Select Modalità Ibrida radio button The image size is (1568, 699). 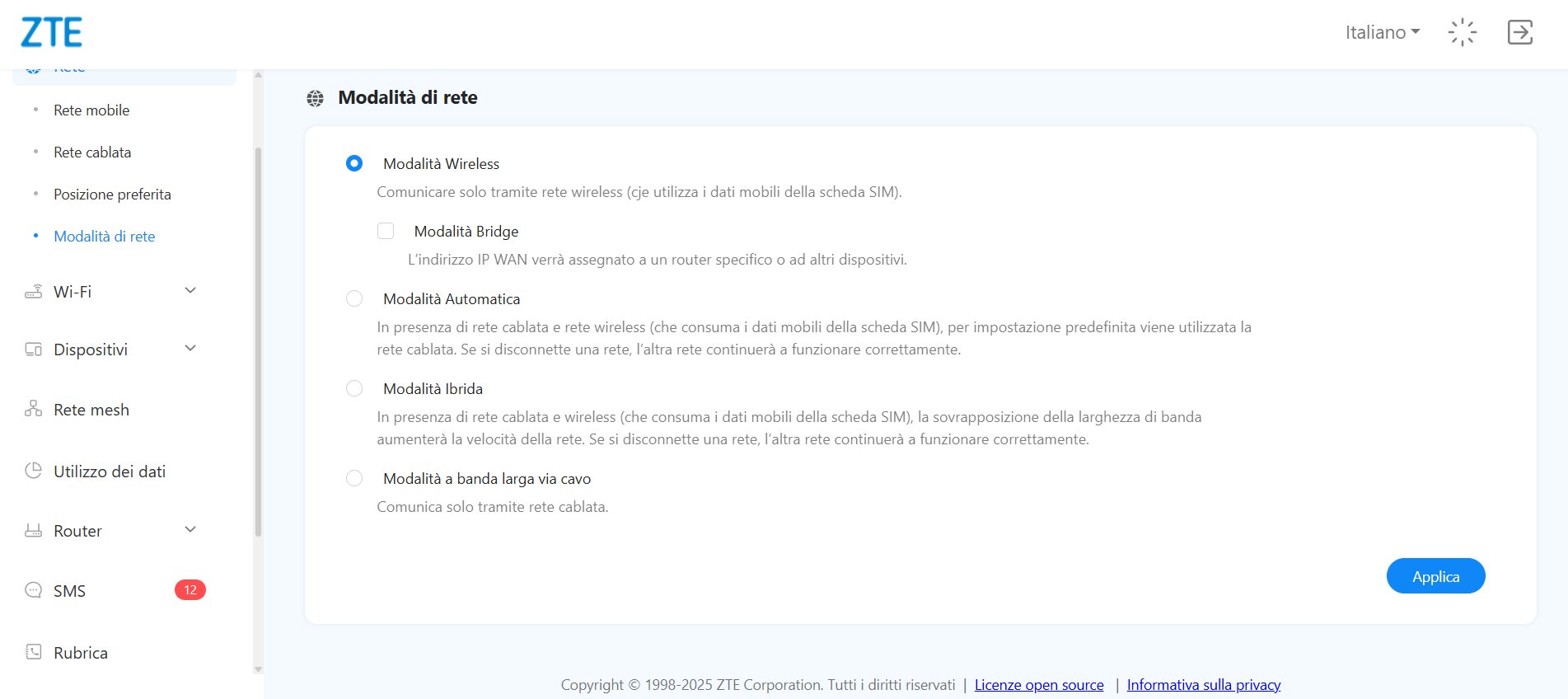[x=354, y=388]
